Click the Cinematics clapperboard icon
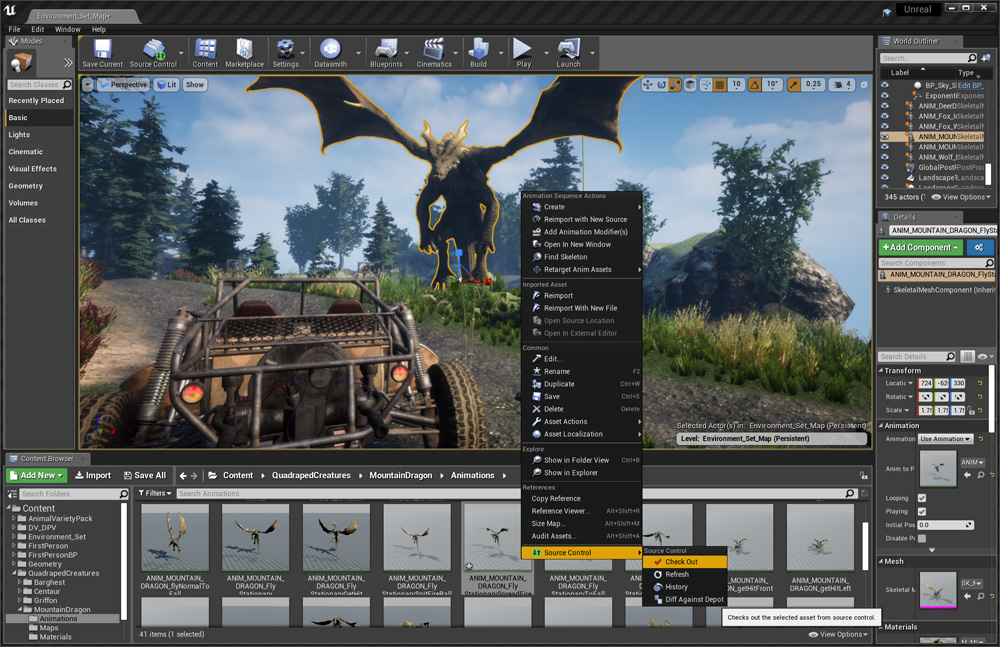1000x647 pixels. [x=434, y=53]
